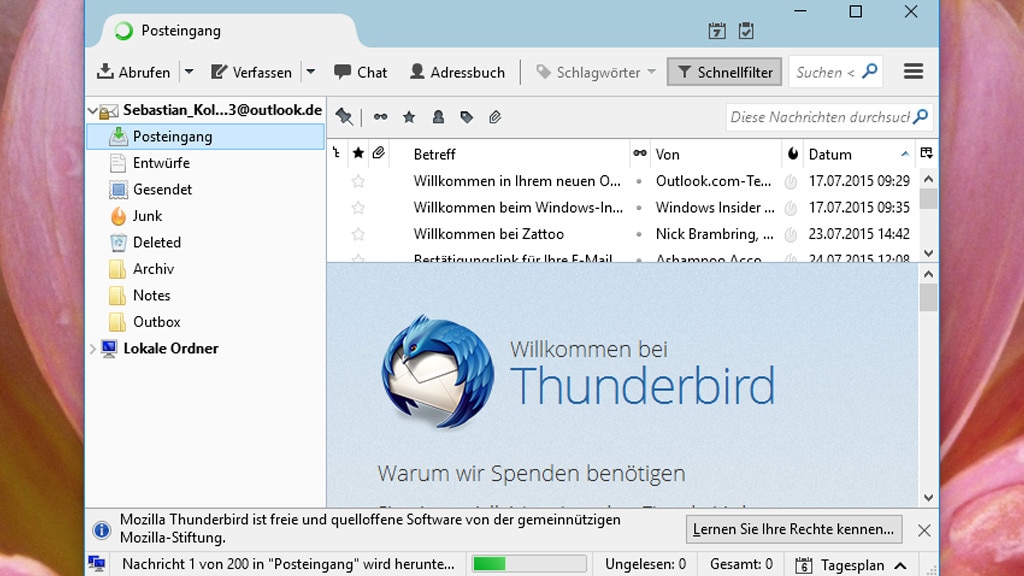Sort by the attachment column header
The width and height of the screenshot is (1024, 576).
(x=379, y=153)
